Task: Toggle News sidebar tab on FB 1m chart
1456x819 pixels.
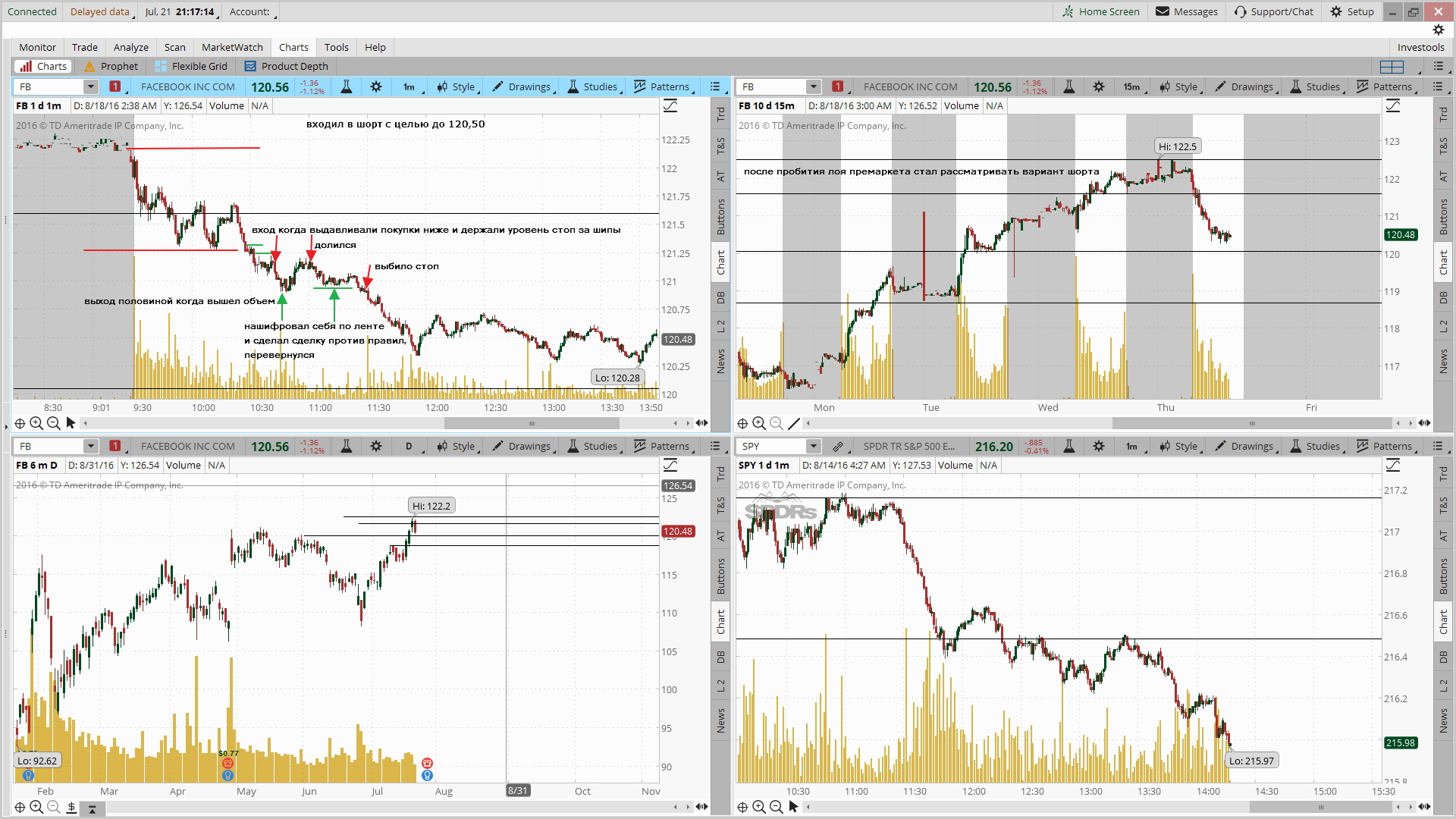Action: (x=720, y=361)
